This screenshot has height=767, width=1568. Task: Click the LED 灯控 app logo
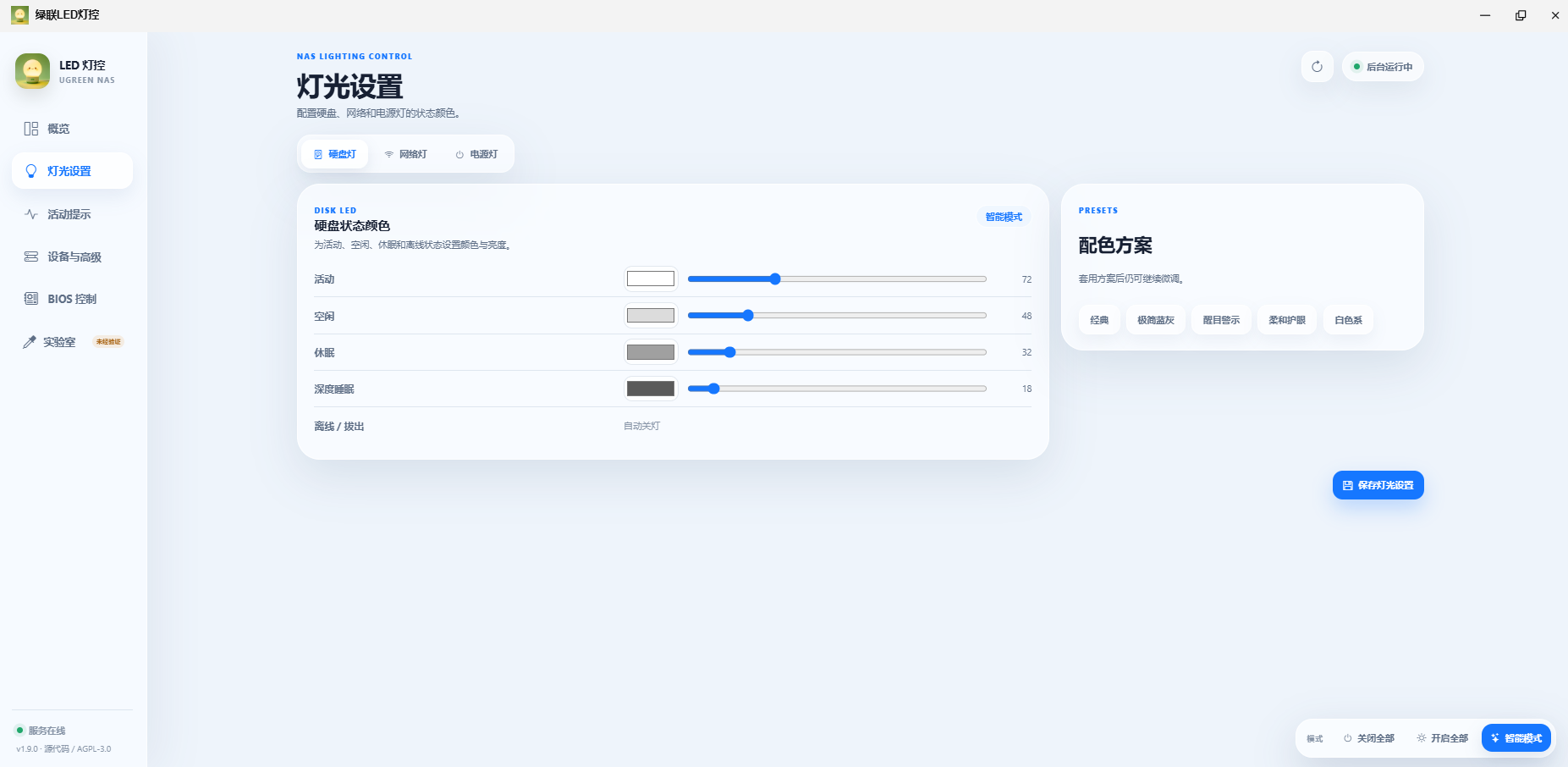tap(32, 71)
